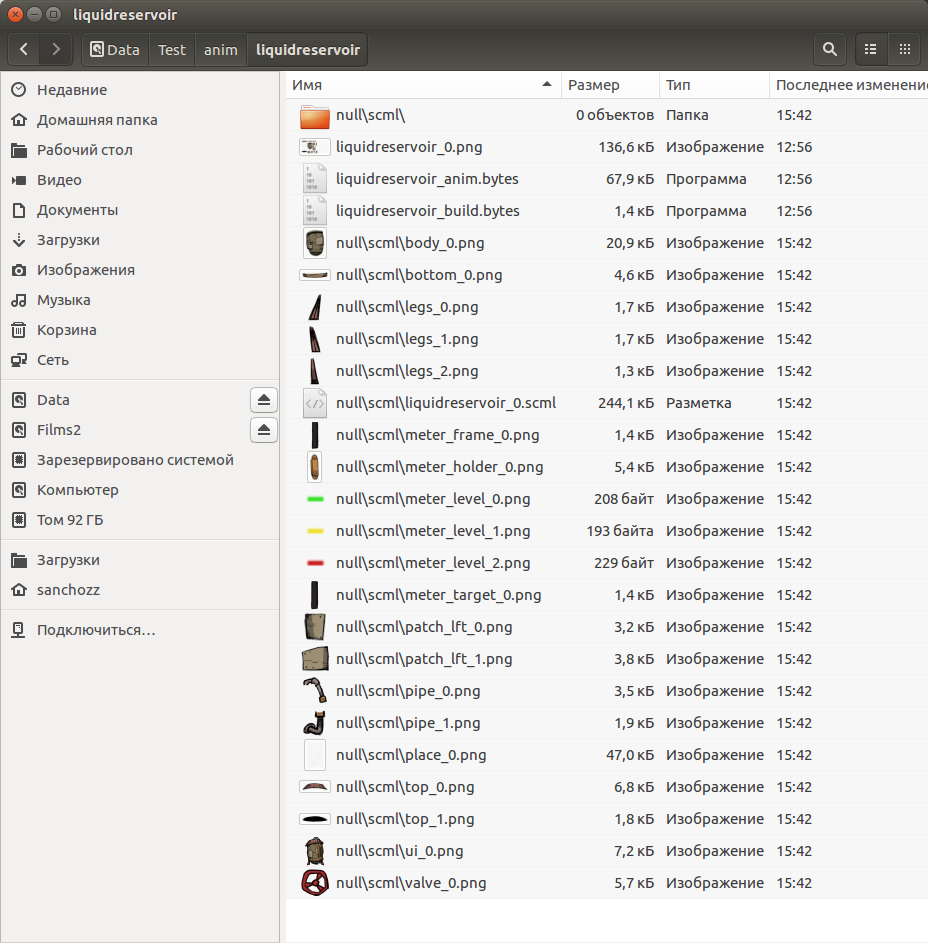928x943 pixels.
Task: Switch to icon grid view mode
Action: point(904,49)
